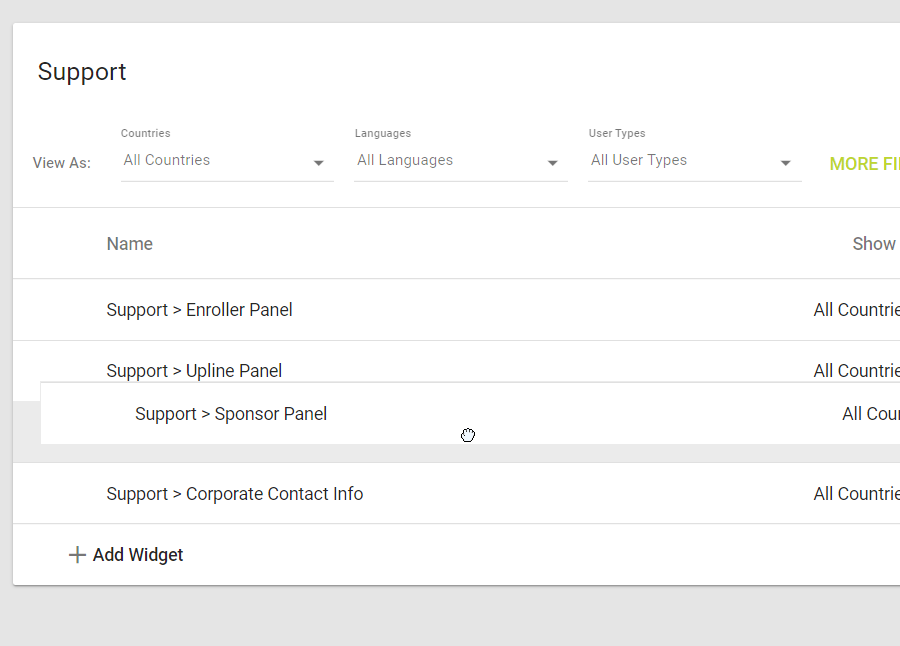Image resolution: width=900 pixels, height=646 pixels.
Task: Click Show value in Corporate Contact Info row
Action: point(857,494)
